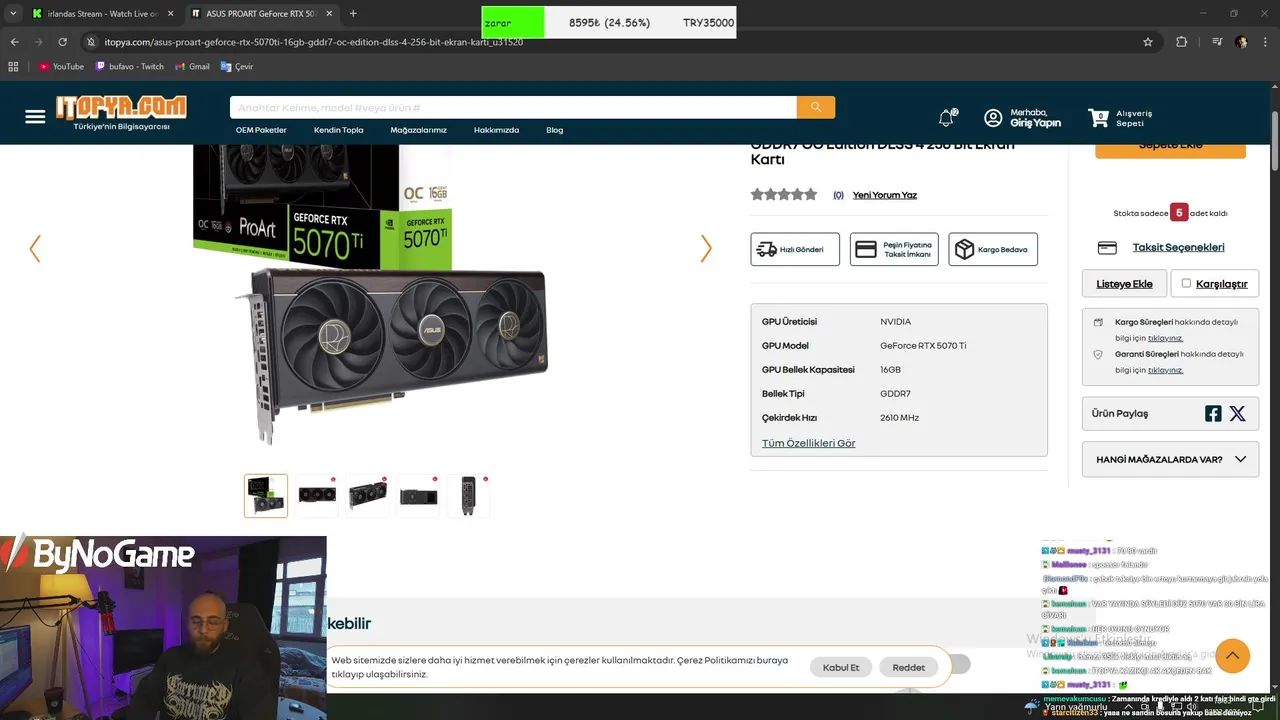Click the Kargo Bedava badge
1280x720 pixels.
tap(993, 249)
